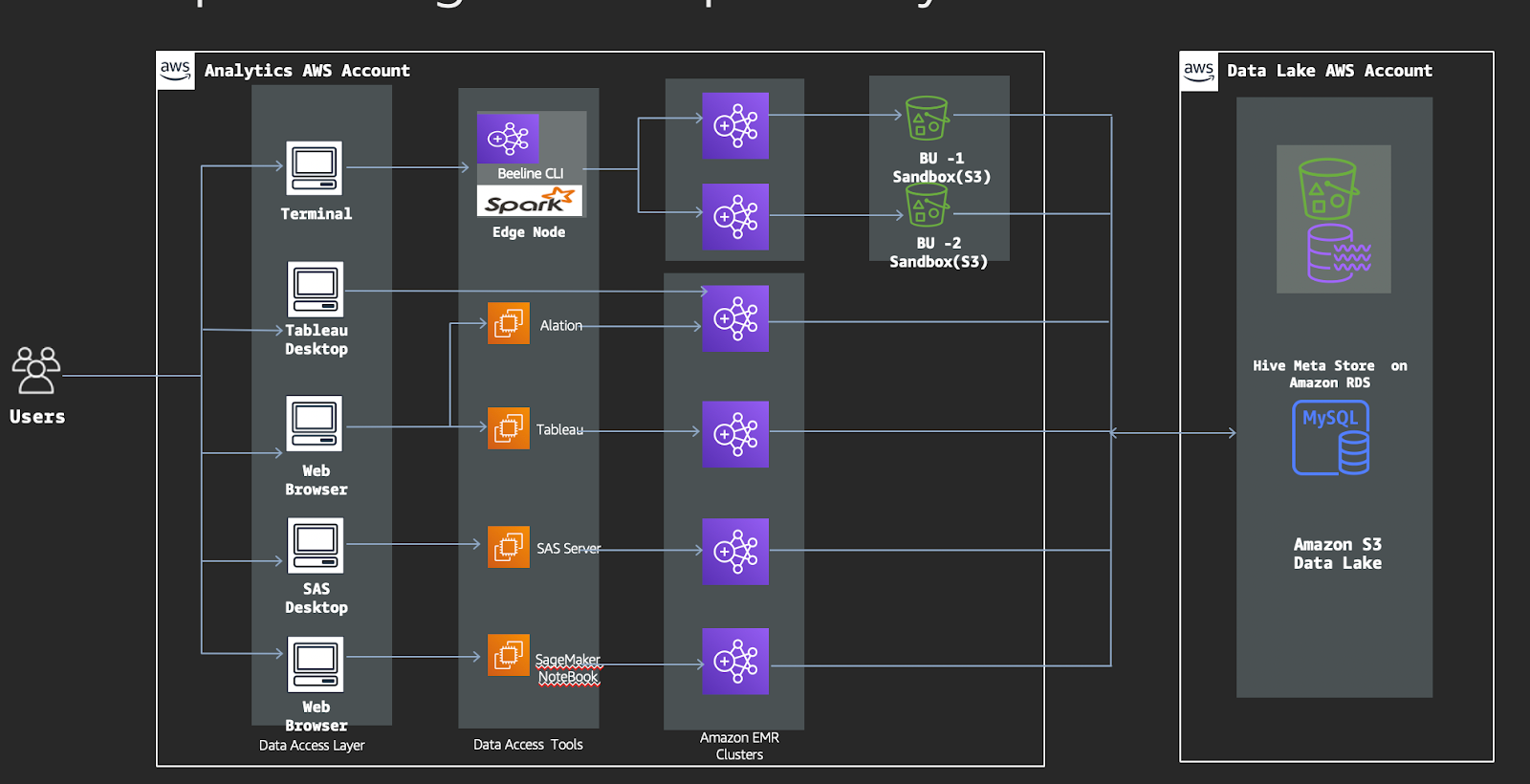This screenshot has height=784, width=1530.
Task: Click Hive Meta Store on Amazon RDS text
Action: [x=1330, y=374]
